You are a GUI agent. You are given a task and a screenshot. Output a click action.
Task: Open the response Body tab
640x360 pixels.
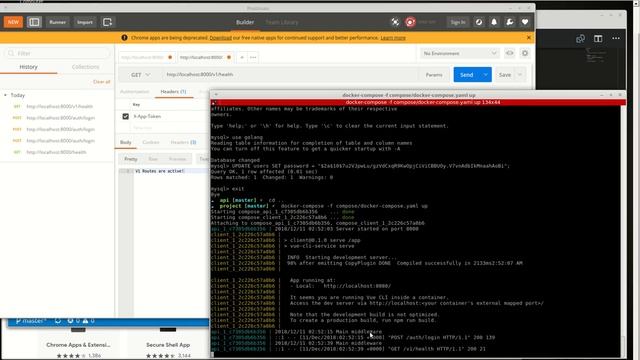point(126,142)
